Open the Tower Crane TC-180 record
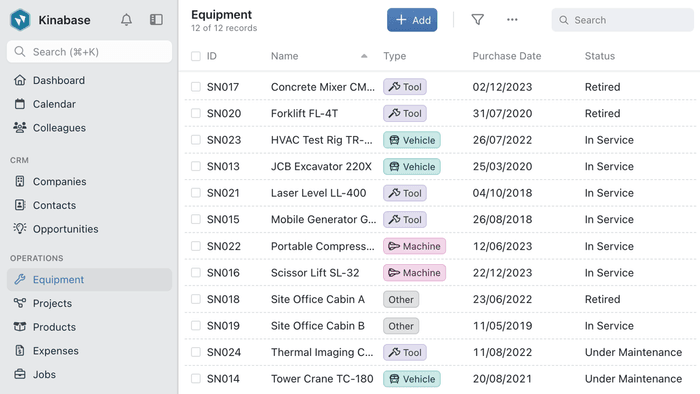700x394 pixels. pyautogui.click(x=322, y=379)
